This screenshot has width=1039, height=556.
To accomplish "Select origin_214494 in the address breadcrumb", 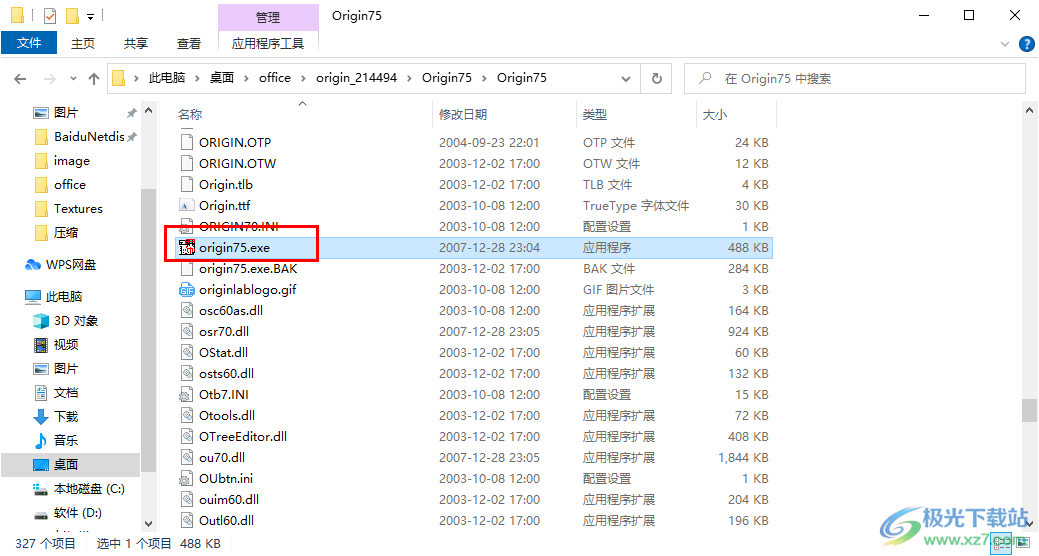I will pos(356,78).
